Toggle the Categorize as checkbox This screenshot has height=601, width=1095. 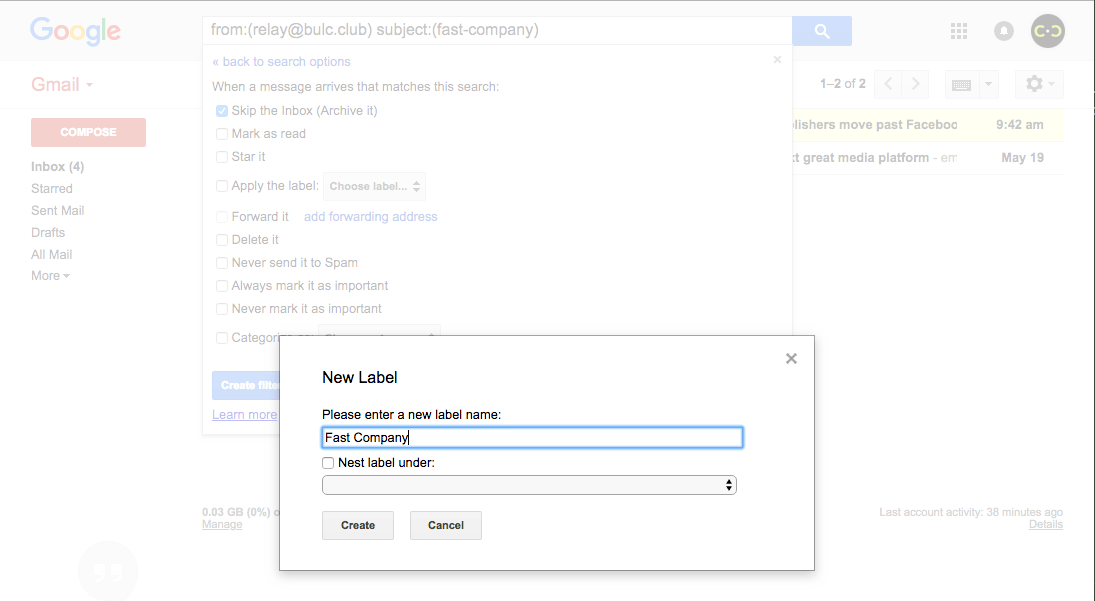(222, 338)
